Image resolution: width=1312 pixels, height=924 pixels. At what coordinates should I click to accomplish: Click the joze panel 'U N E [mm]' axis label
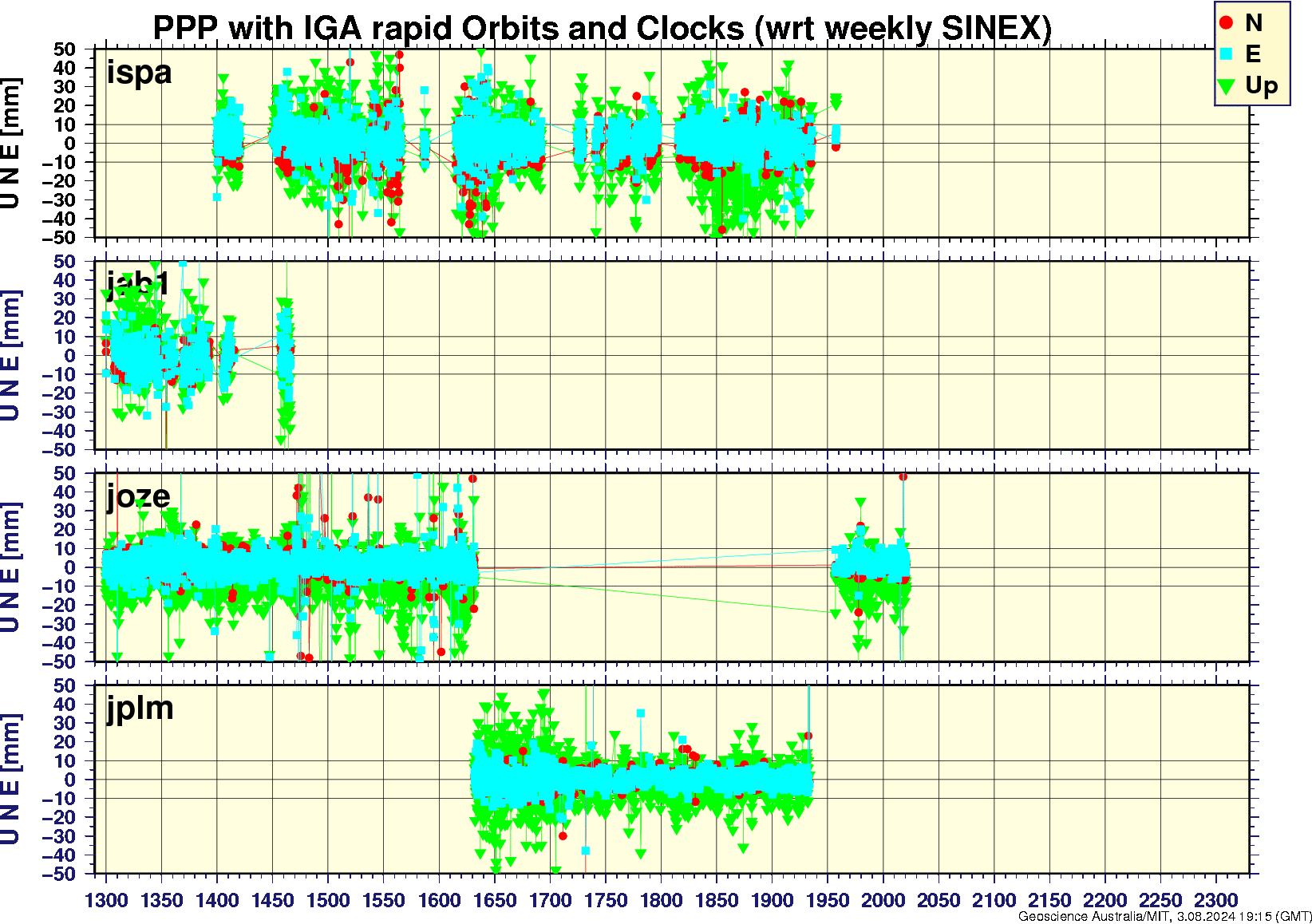[10, 568]
